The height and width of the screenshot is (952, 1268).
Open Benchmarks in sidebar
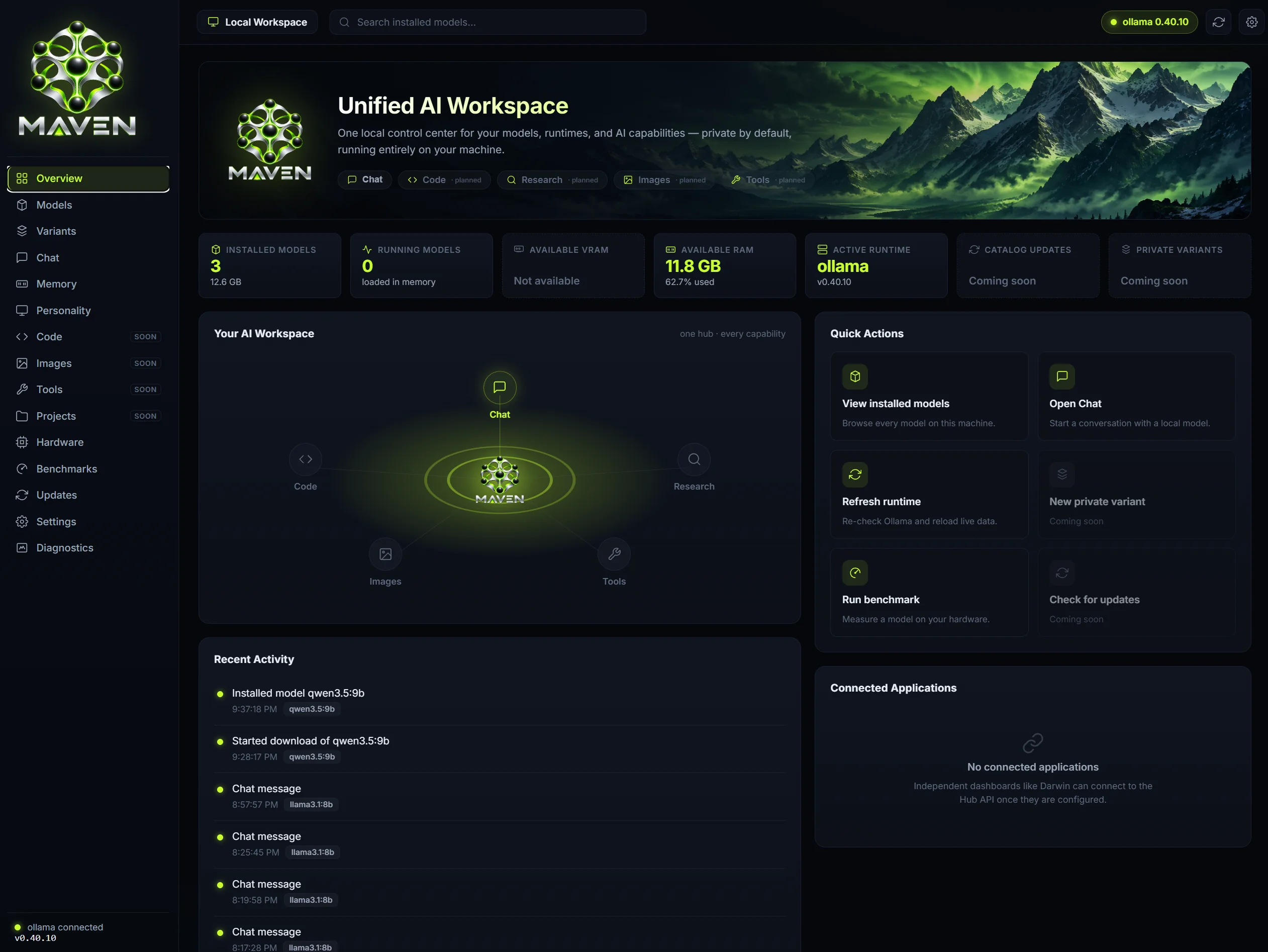pos(88,469)
